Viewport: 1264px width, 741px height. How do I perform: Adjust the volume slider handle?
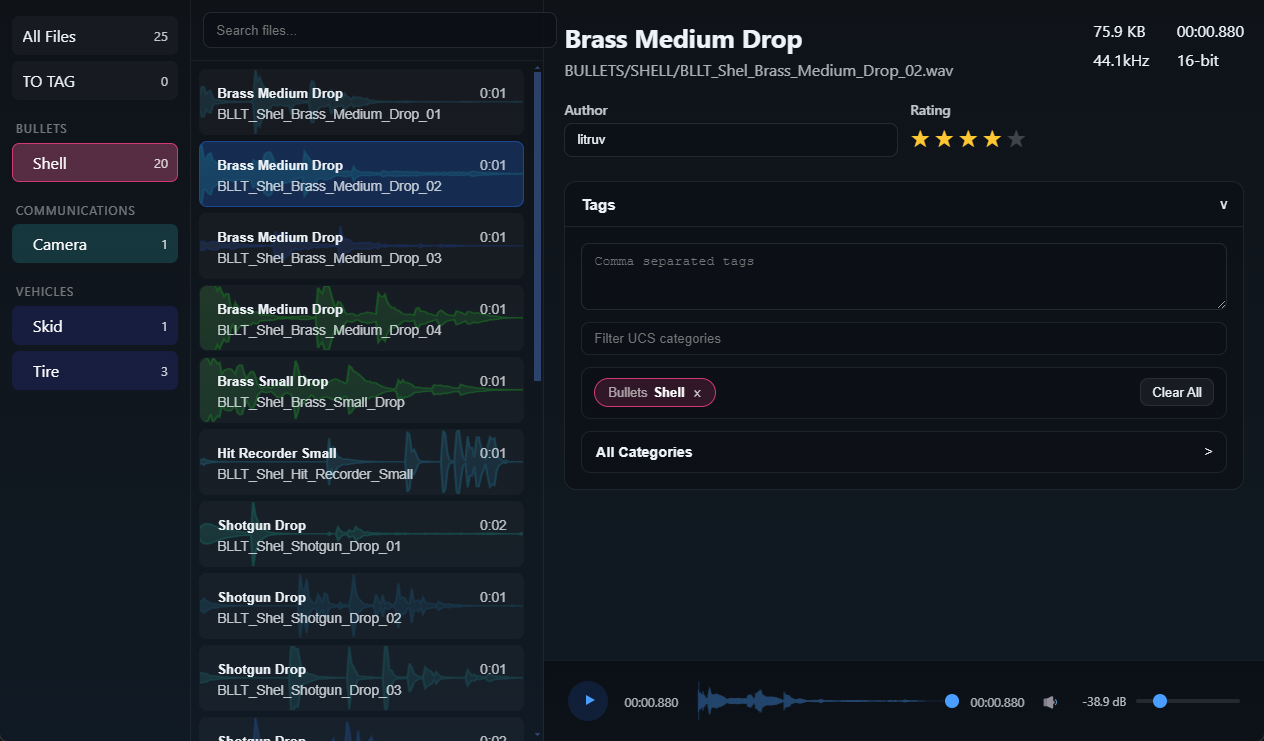coord(1160,701)
